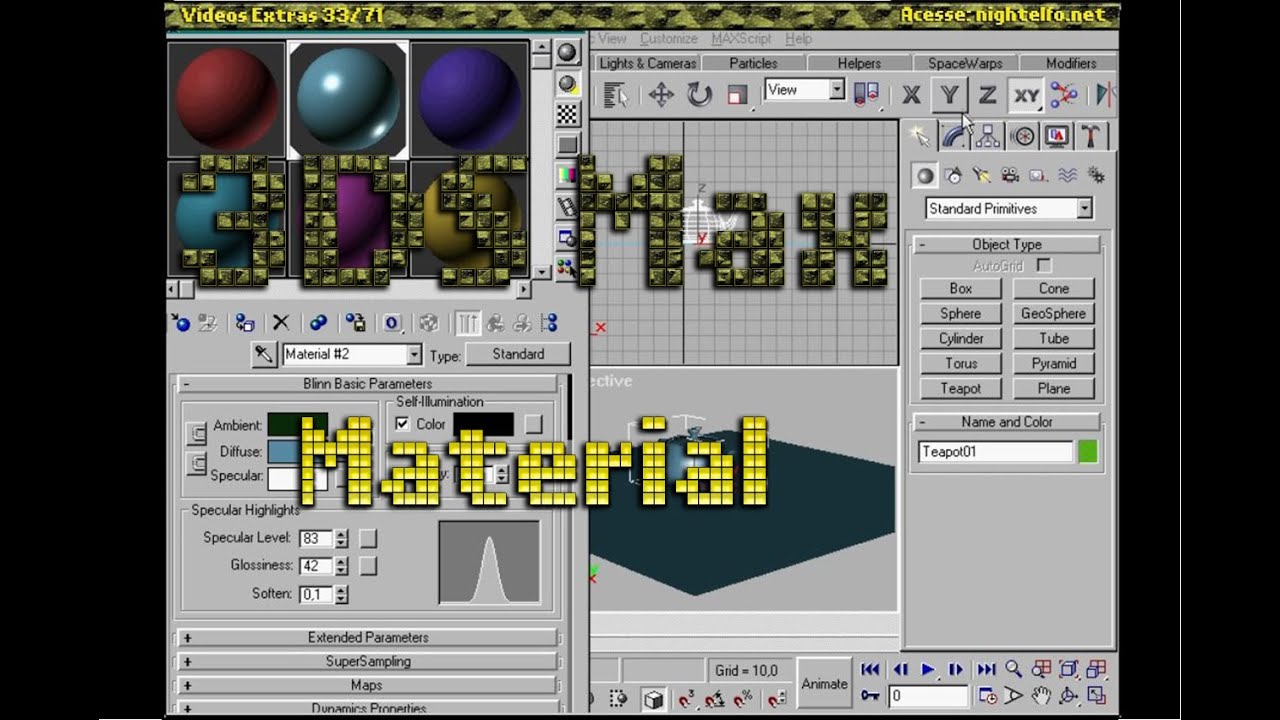Image resolution: width=1280 pixels, height=720 pixels.
Task: Click the Sample Type sphere icon
Action: [x=567, y=52]
